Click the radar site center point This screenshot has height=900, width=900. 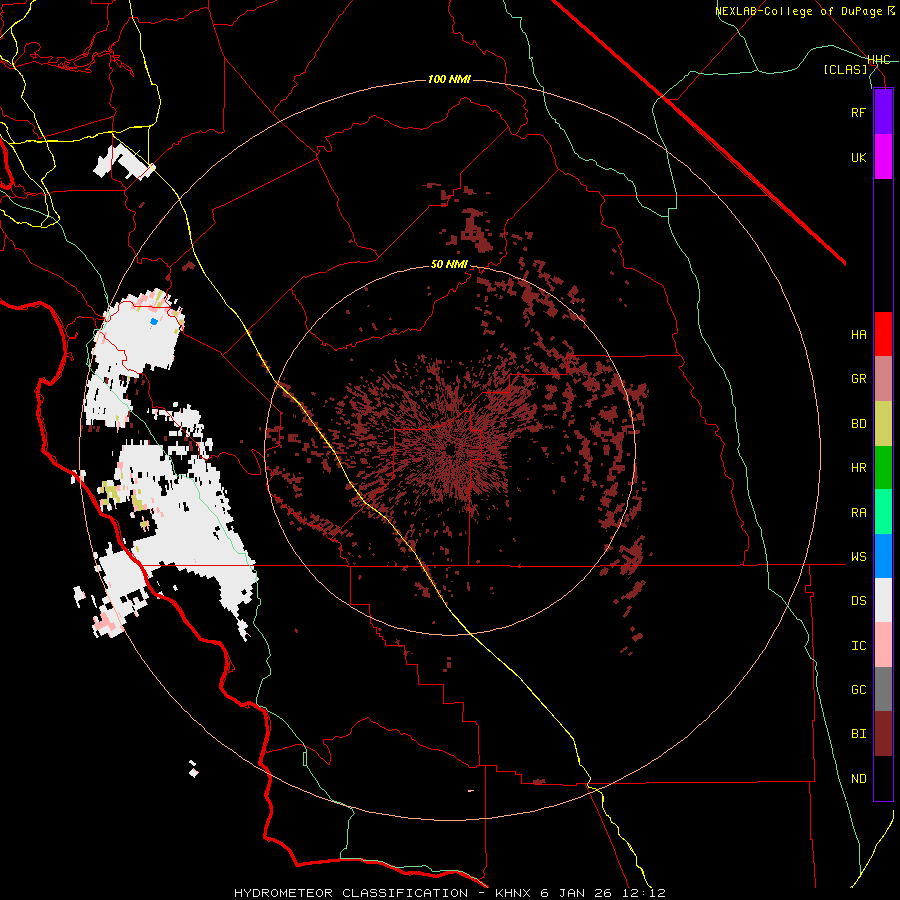point(449,449)
